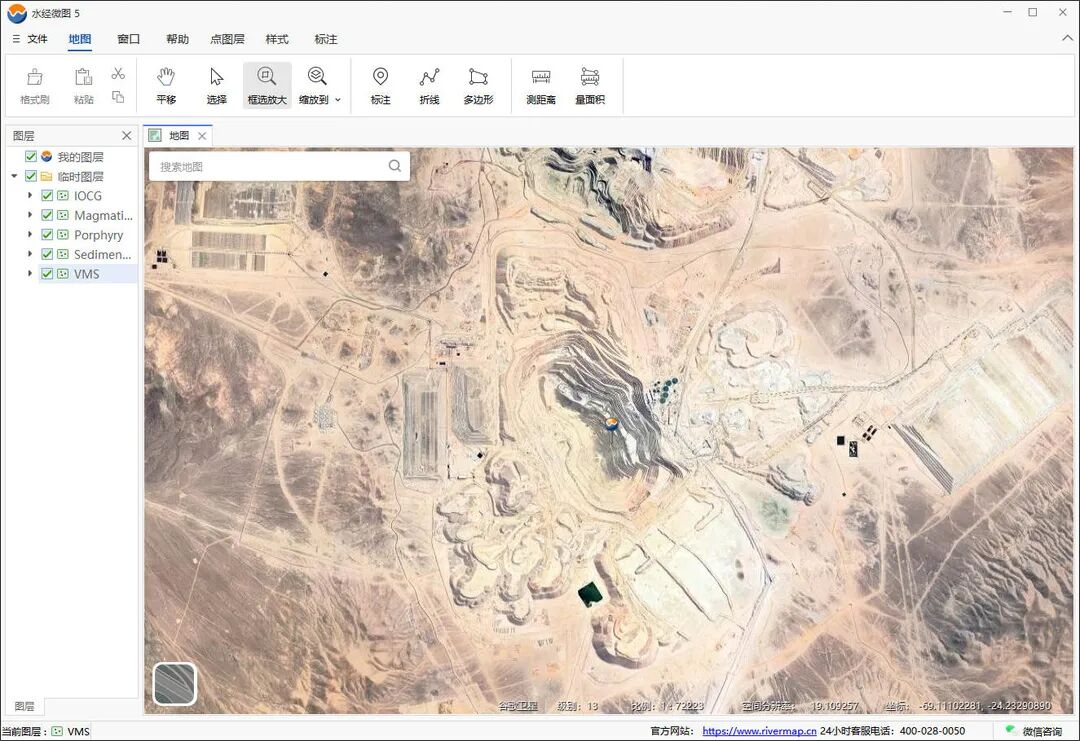Collapse the 临时图层 tree group
The width and height of the screenshot is (1080, 741).
[x=14, y=176]
